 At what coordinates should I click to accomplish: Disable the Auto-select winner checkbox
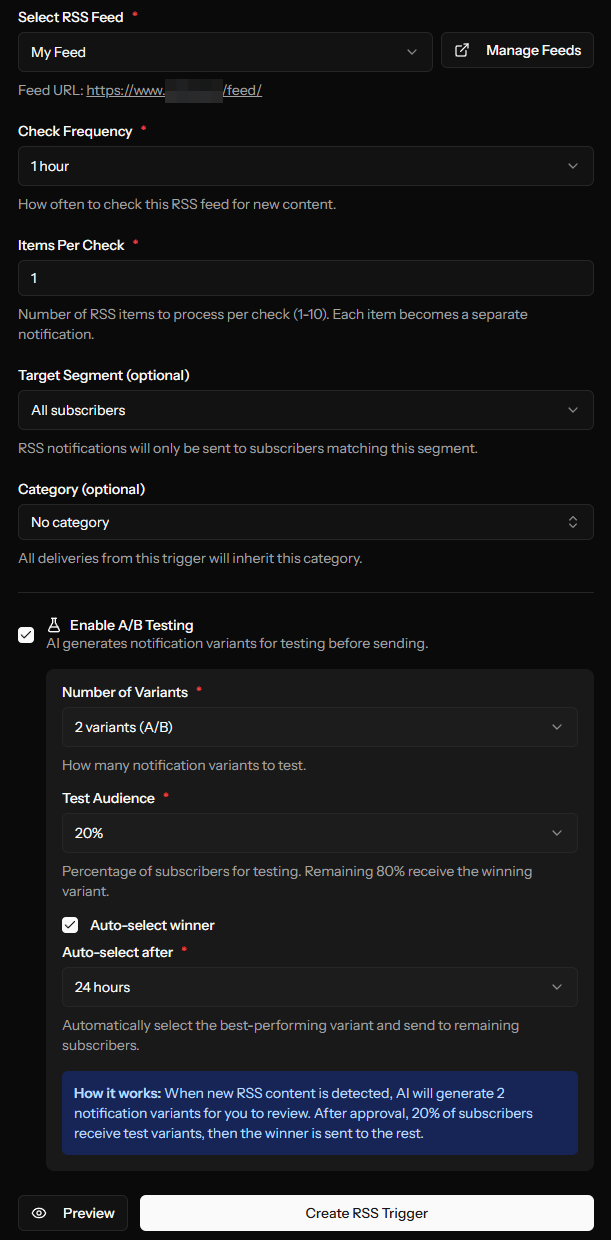[x=70, y=924]
